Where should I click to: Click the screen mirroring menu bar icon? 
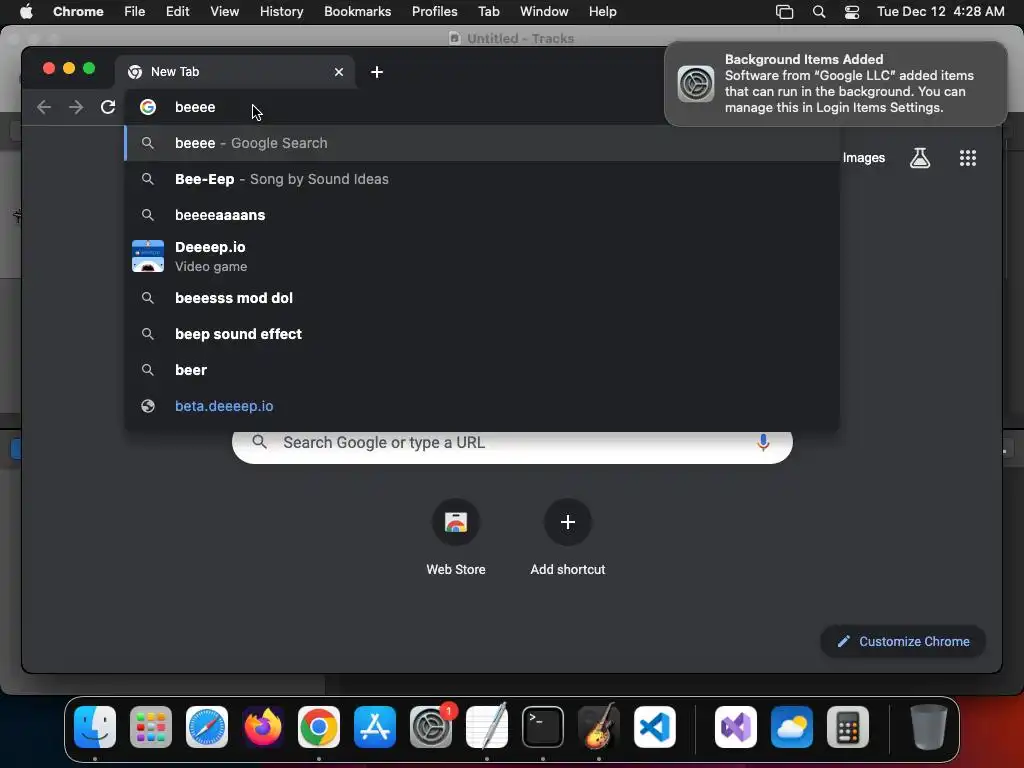coord(784,11)
